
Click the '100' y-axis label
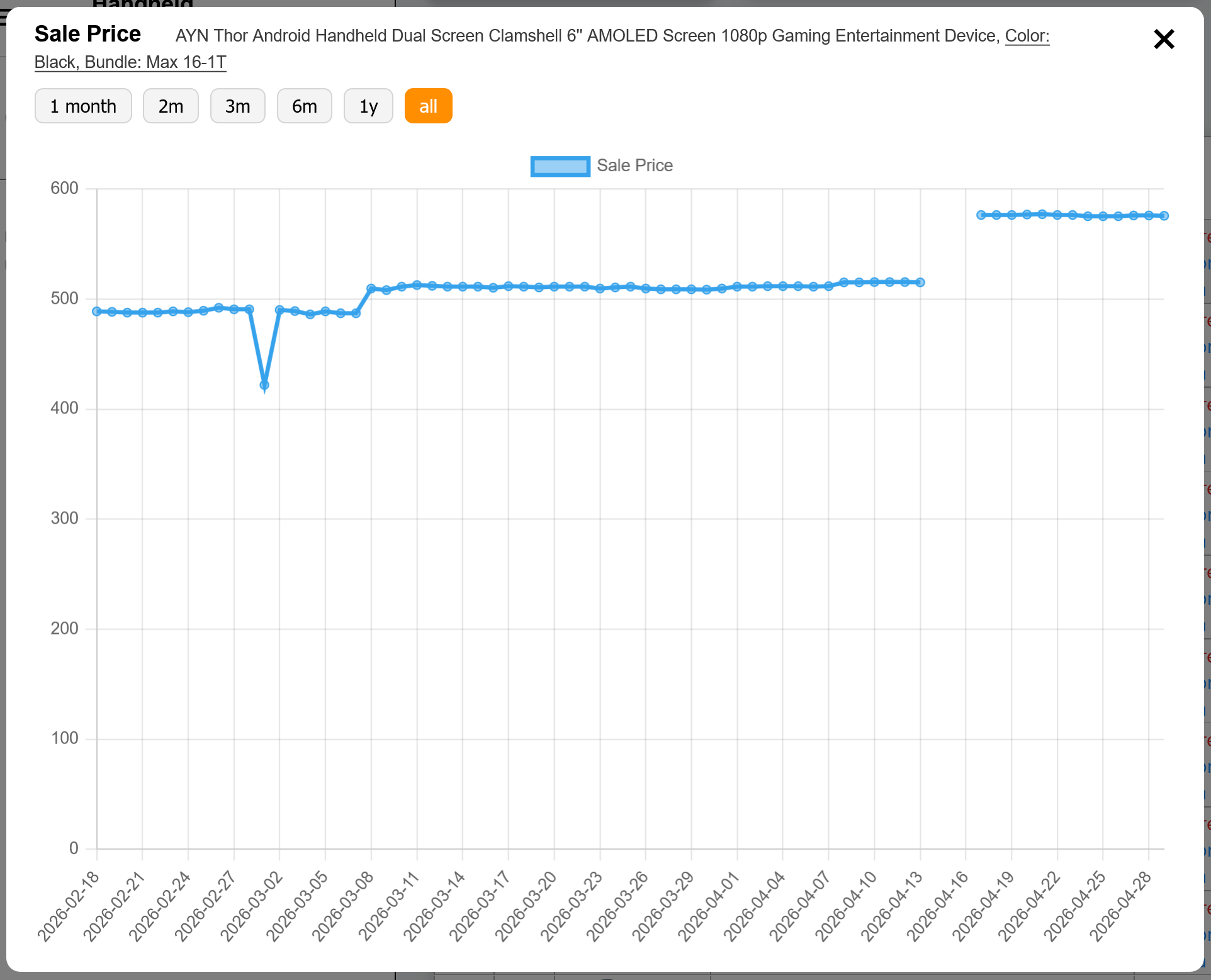(x=64, y=738)
